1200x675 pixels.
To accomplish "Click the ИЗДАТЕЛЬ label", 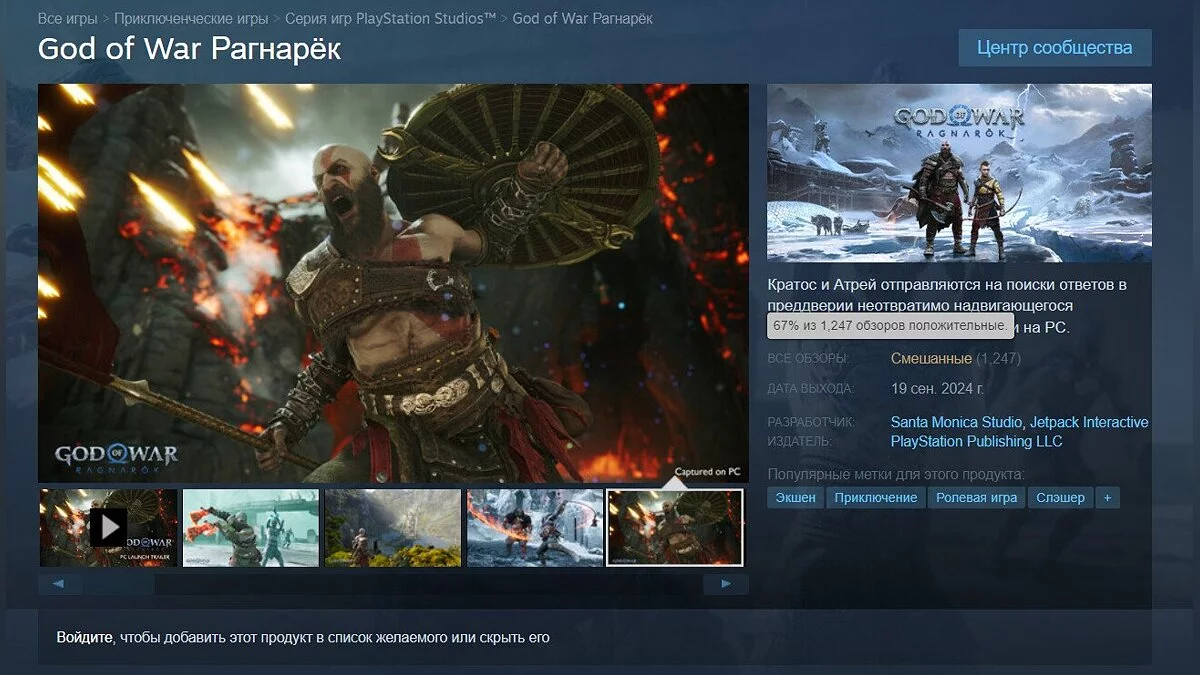I will pos(799,441).
